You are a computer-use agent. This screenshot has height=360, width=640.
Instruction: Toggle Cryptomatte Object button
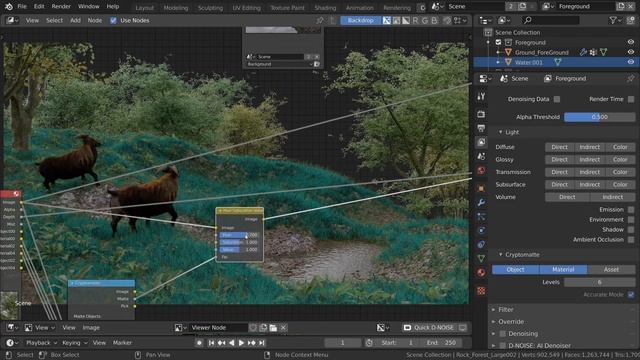coord(516,269)
